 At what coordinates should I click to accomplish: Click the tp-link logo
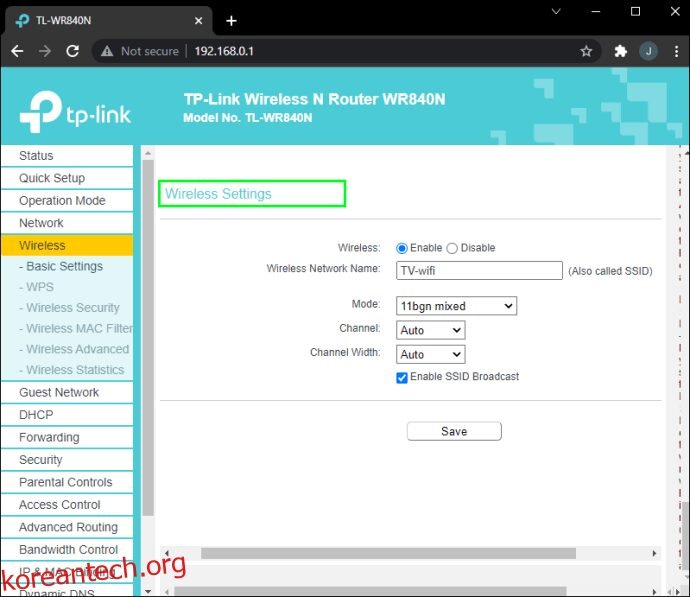(75, 112)
